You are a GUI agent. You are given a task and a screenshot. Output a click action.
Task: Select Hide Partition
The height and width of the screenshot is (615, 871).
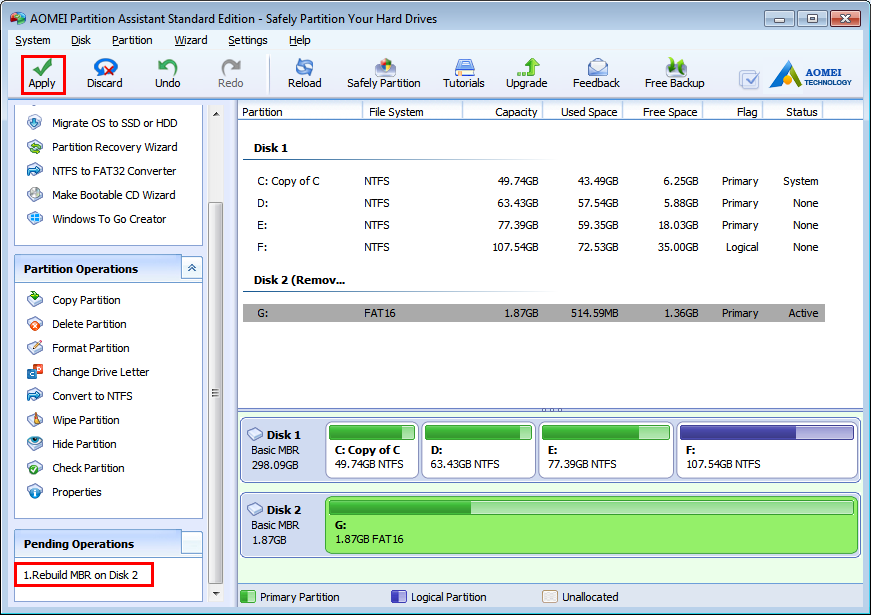pos(72,444)
